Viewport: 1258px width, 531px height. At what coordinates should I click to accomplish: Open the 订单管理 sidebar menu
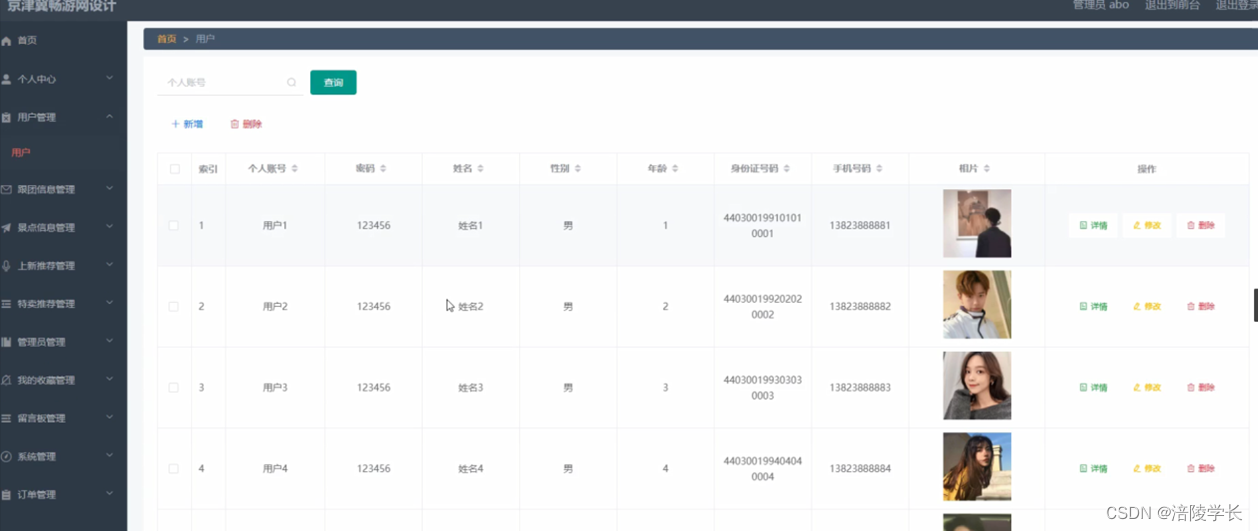[63, 495]
